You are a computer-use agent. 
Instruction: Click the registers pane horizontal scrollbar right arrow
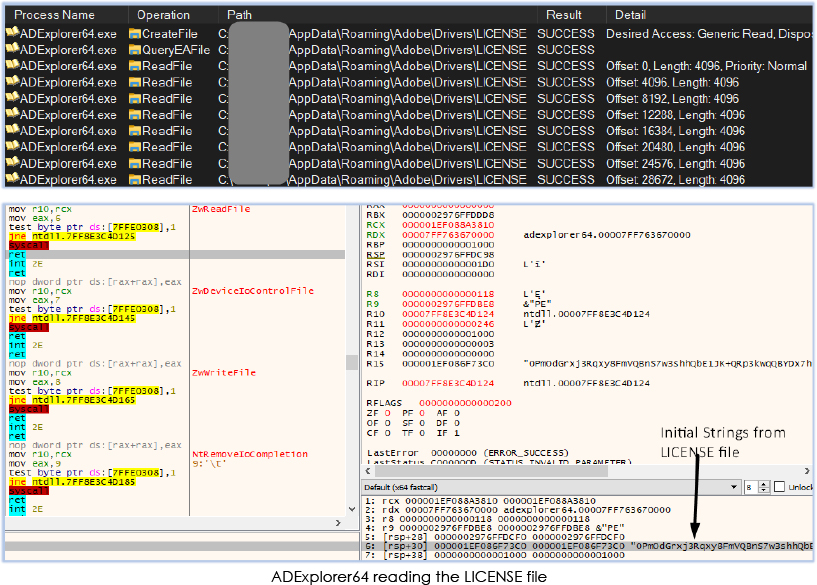(x=807, y=471)
